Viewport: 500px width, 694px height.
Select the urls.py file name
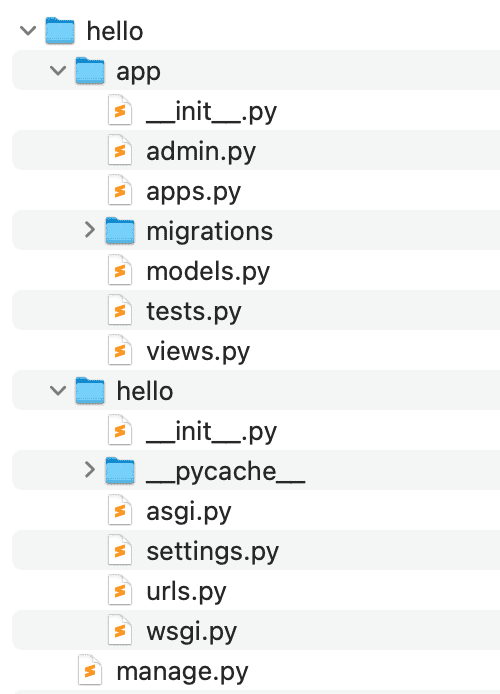(x=186, y=592)
